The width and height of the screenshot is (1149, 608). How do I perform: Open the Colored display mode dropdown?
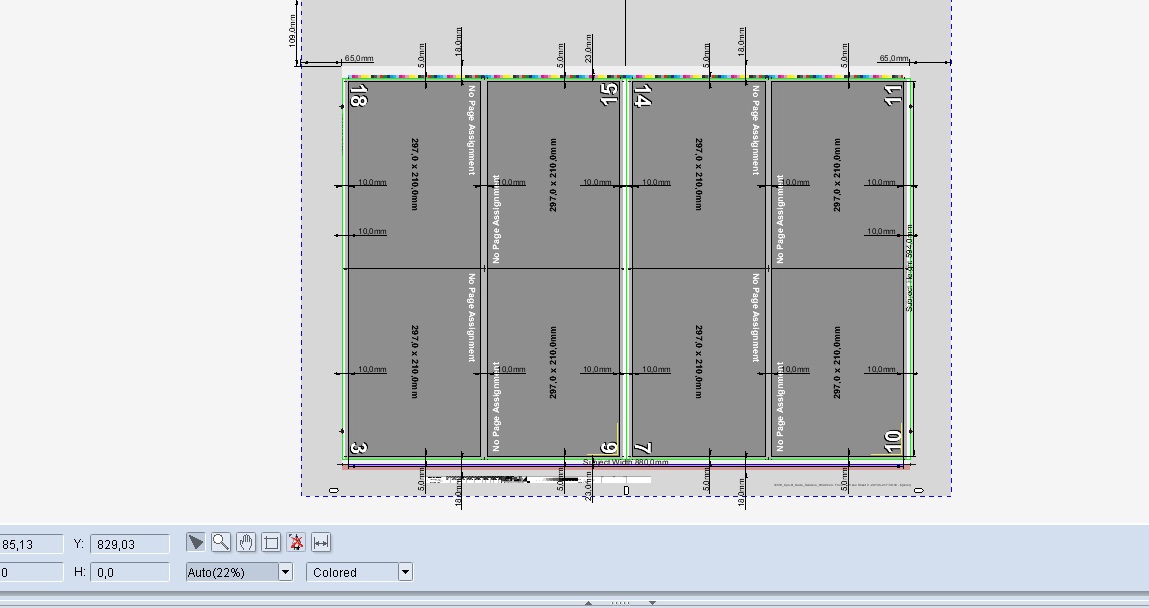click(360, 572)
